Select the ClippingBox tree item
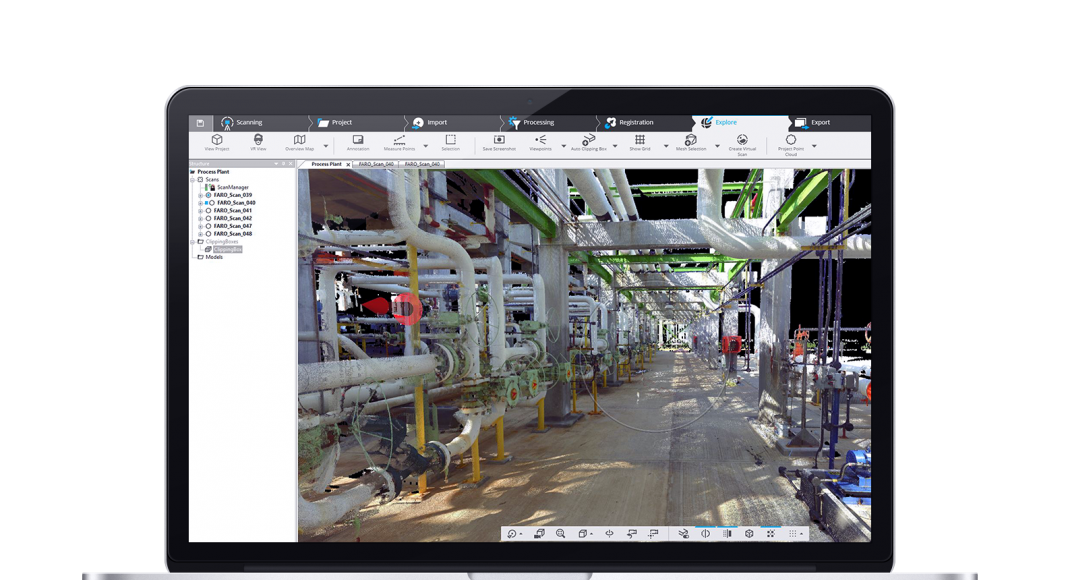Screen dimensions: 1068x580 (227, 249)
